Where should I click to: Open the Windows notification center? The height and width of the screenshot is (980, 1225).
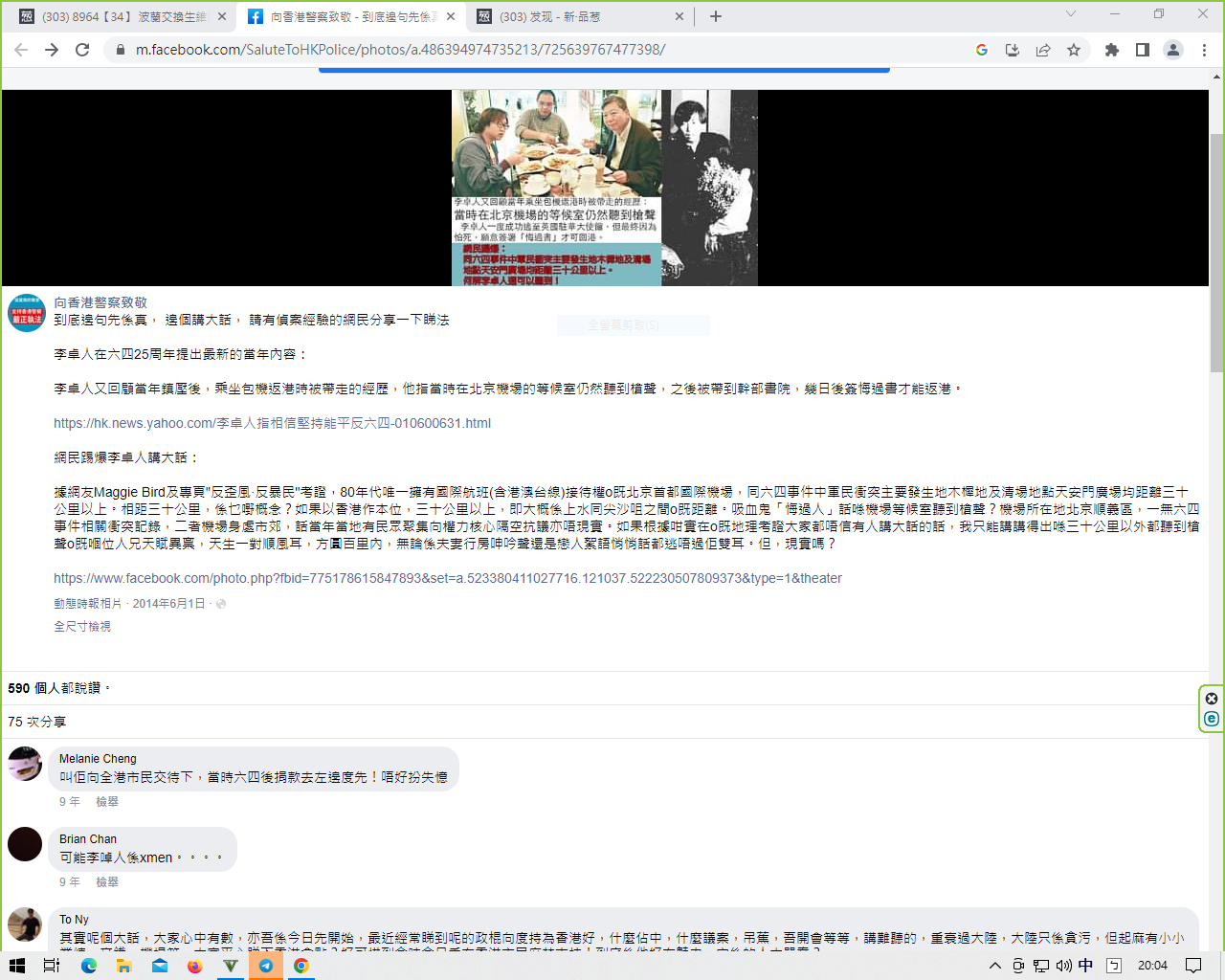(x=1193, y=966)
